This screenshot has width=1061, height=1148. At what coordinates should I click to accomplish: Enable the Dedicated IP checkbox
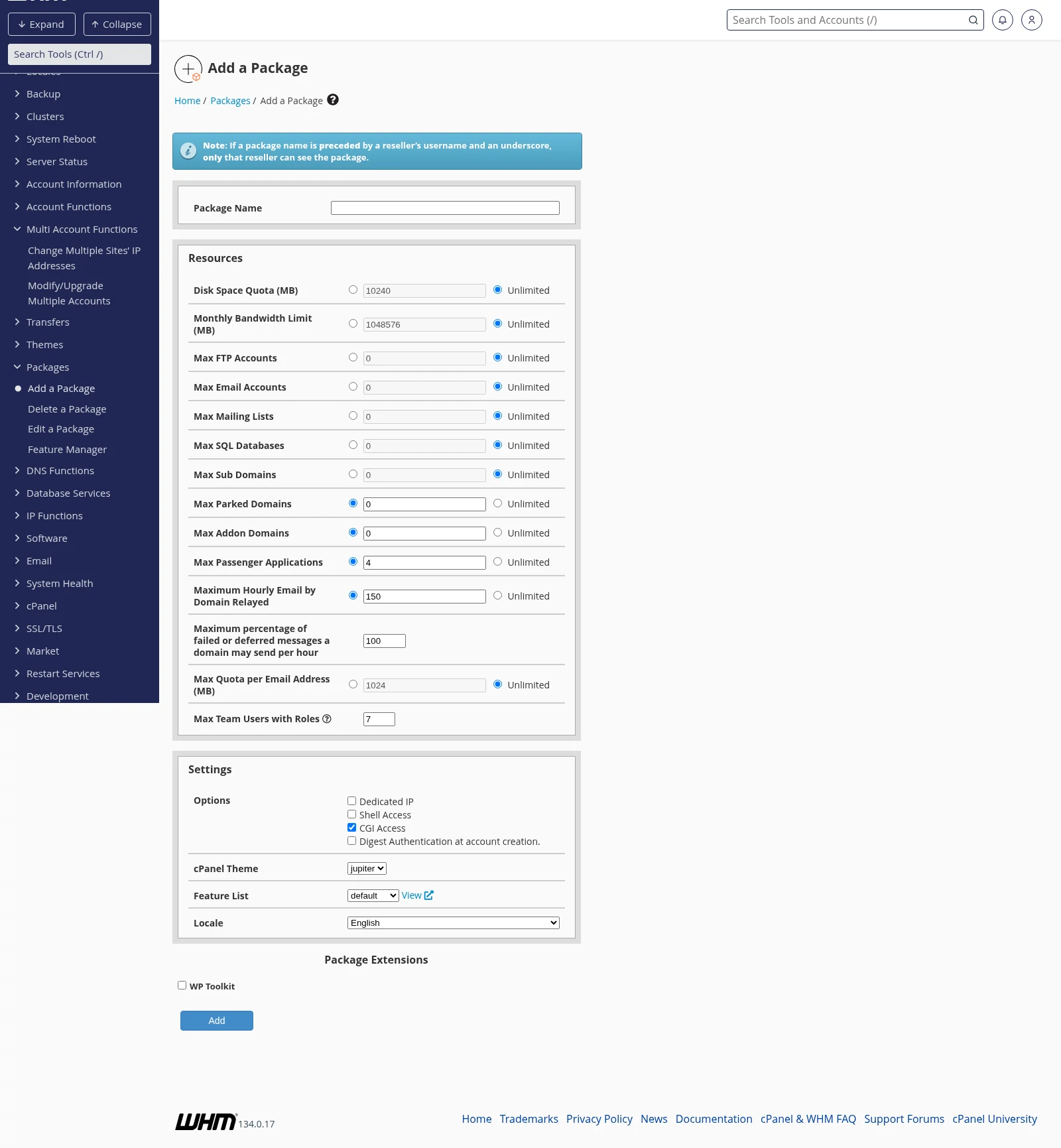[x=352, y=801]
